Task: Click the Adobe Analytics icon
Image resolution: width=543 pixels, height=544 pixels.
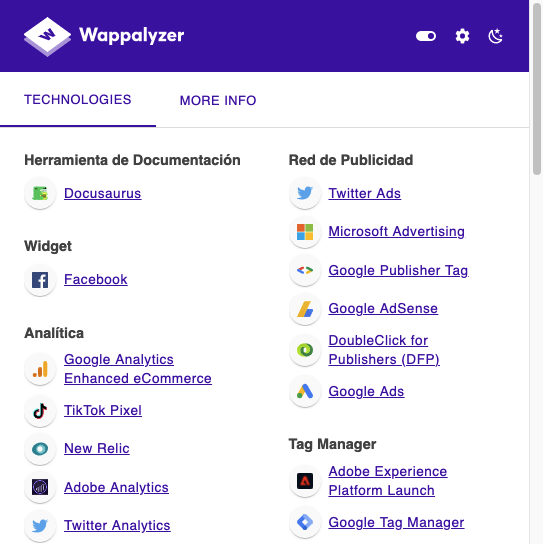Action: [x=40, y=487]
